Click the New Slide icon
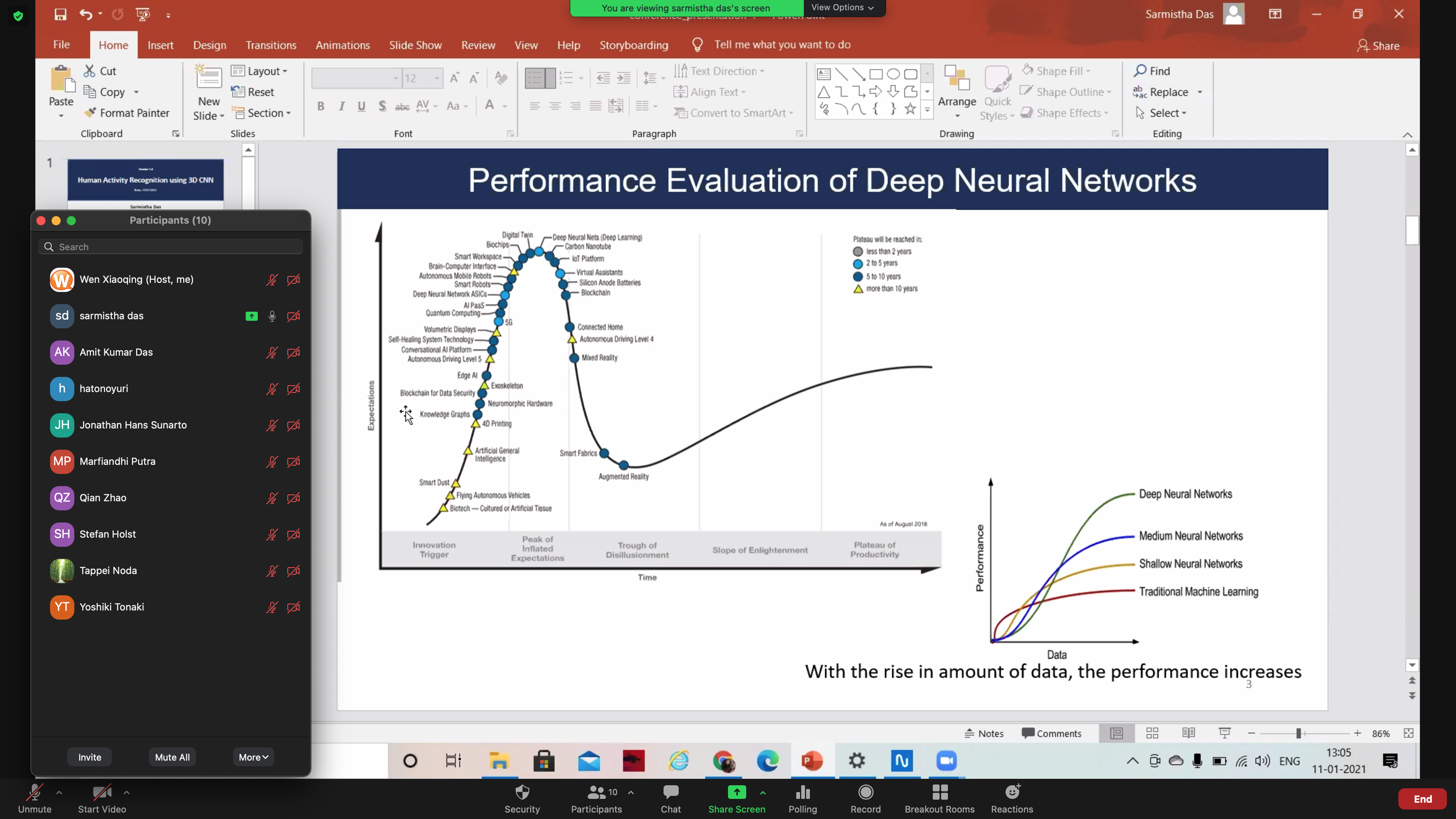Viewport: 1456px width, 819px height. click(x=209, y=77)
